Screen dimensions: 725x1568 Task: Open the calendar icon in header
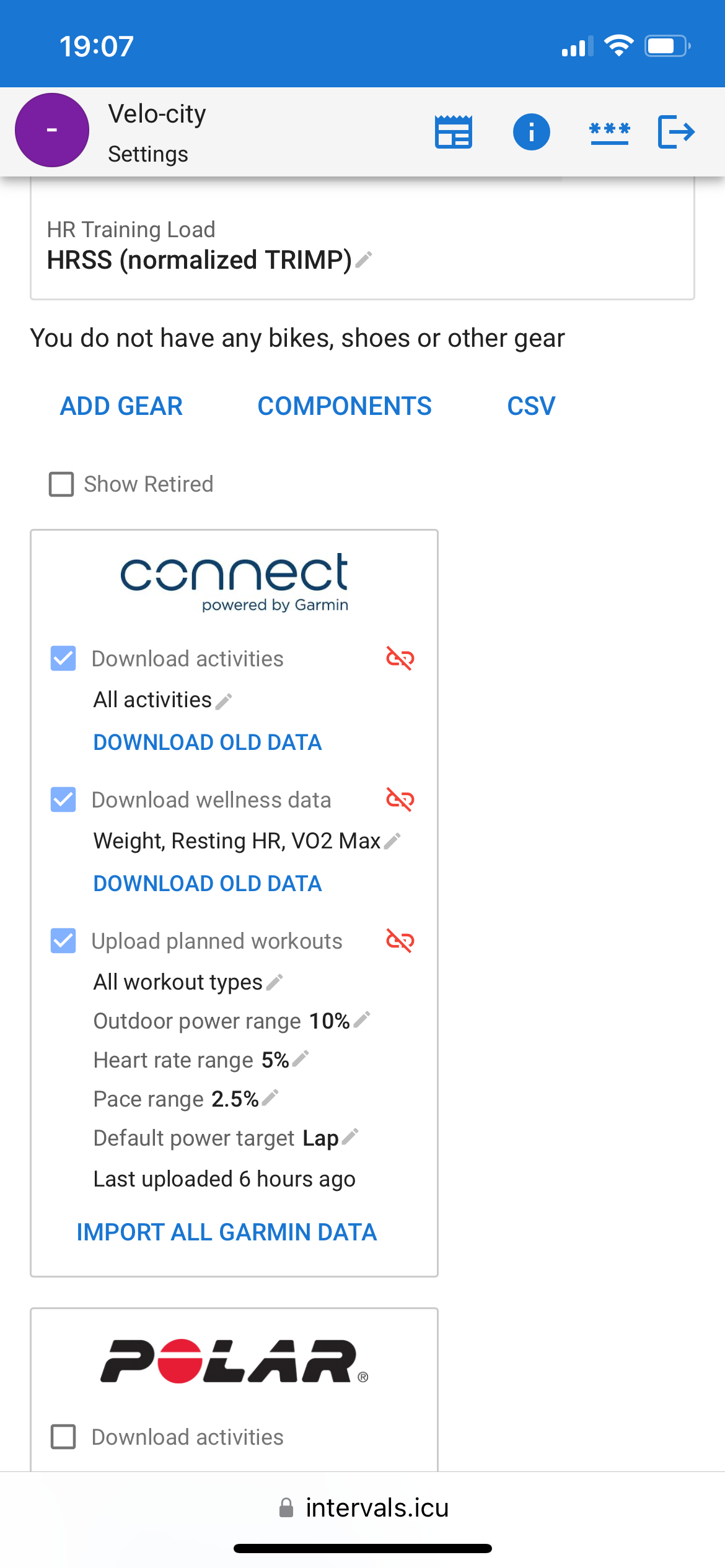point(454,132)
